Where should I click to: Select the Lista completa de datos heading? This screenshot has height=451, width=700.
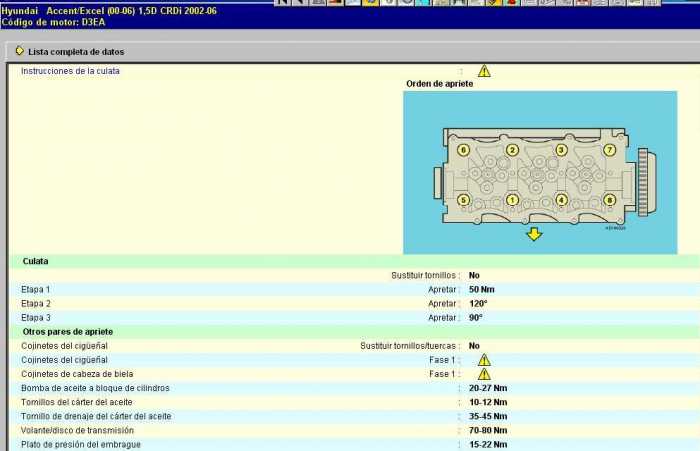[x=76, y=52]
